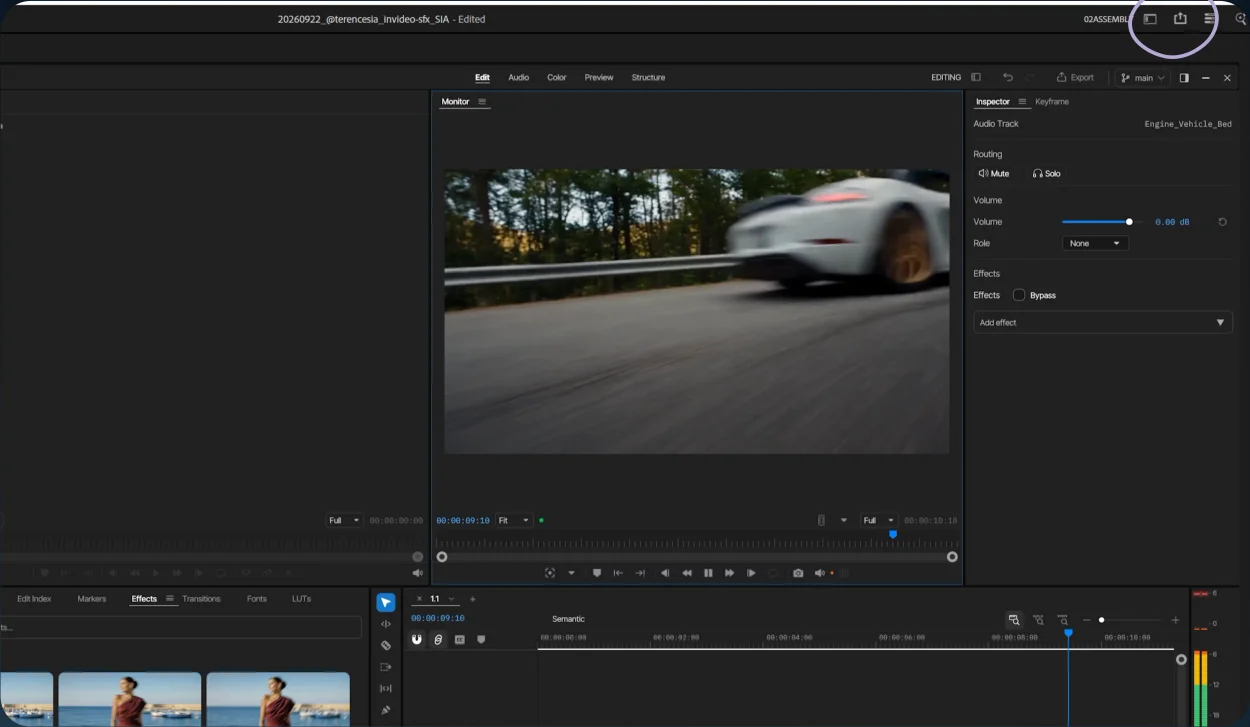Image resolution: width=1250 pixels, height=727 pixels.
Task: Open the Monitor's Full resolution dropdown
Action: pyautogui.click(x=879, y=520)
